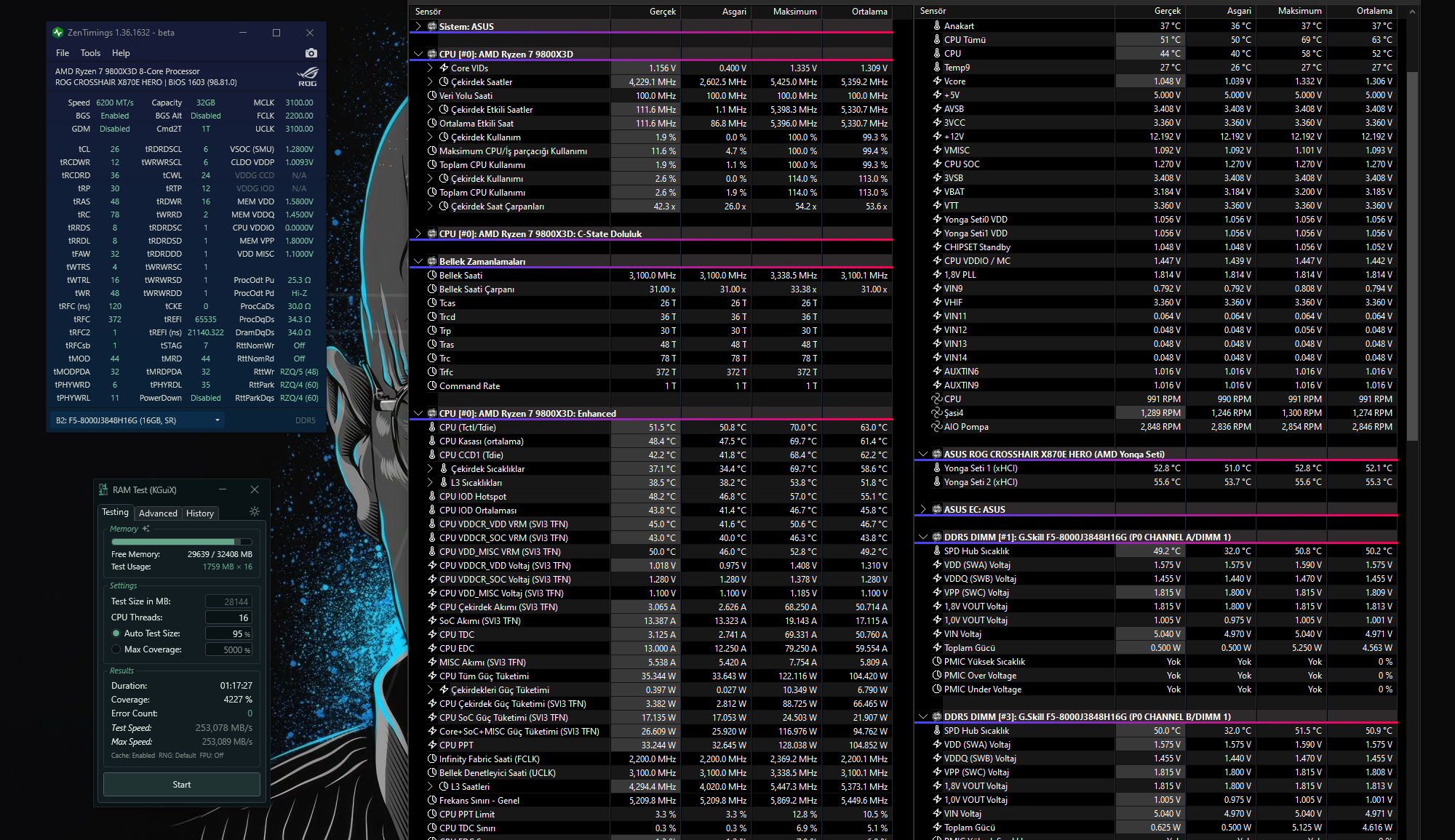Image resolution: width=1455 pixels, height=840 pixels.
Task: Click the chip icon beside ASUS EC: ASUS
Action: (937, 510)
